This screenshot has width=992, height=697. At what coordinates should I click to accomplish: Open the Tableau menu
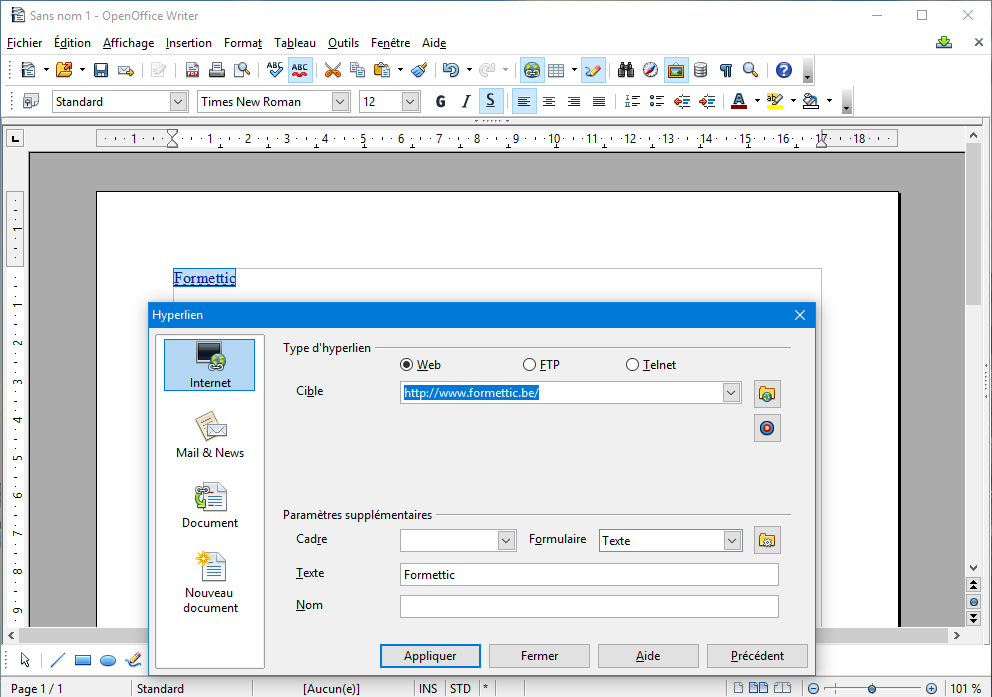295,43
